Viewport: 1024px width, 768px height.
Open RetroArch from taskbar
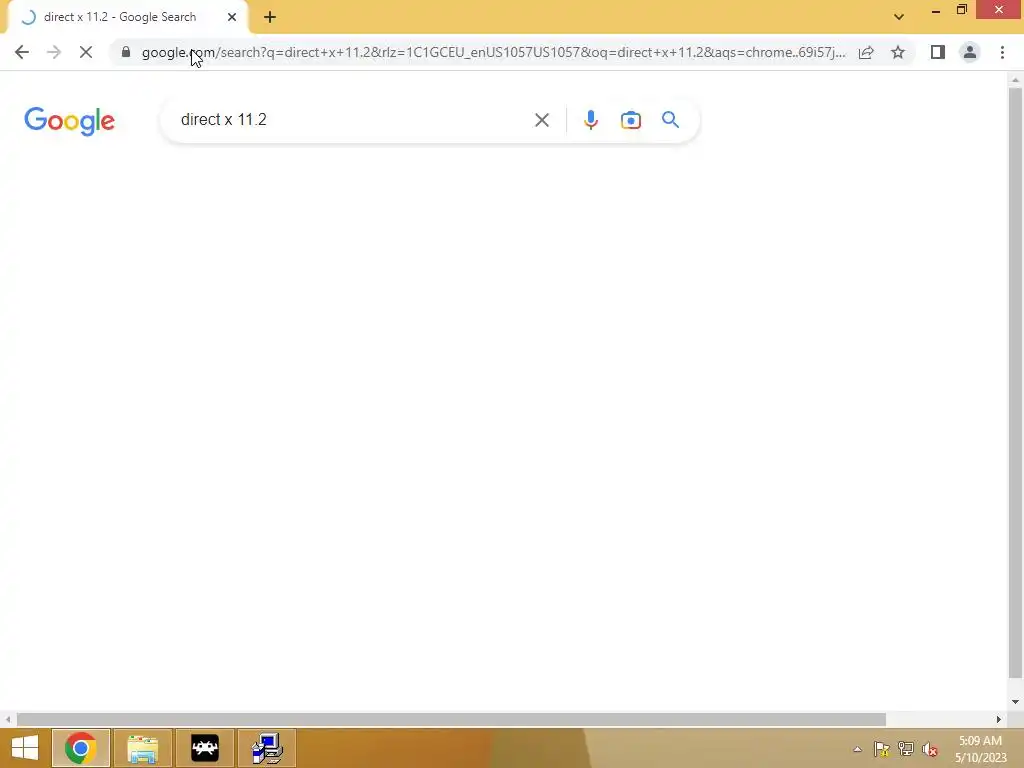coord(204,748)
